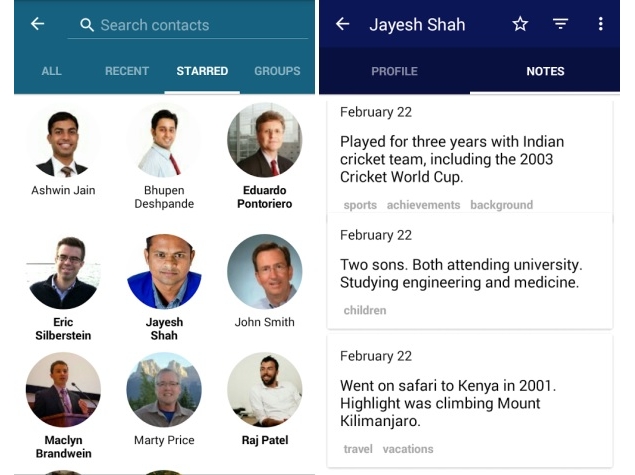Open Marty Price's contact thumbnail
The width and height of the screenshot is (635, 475).
[x=164, y=390]
